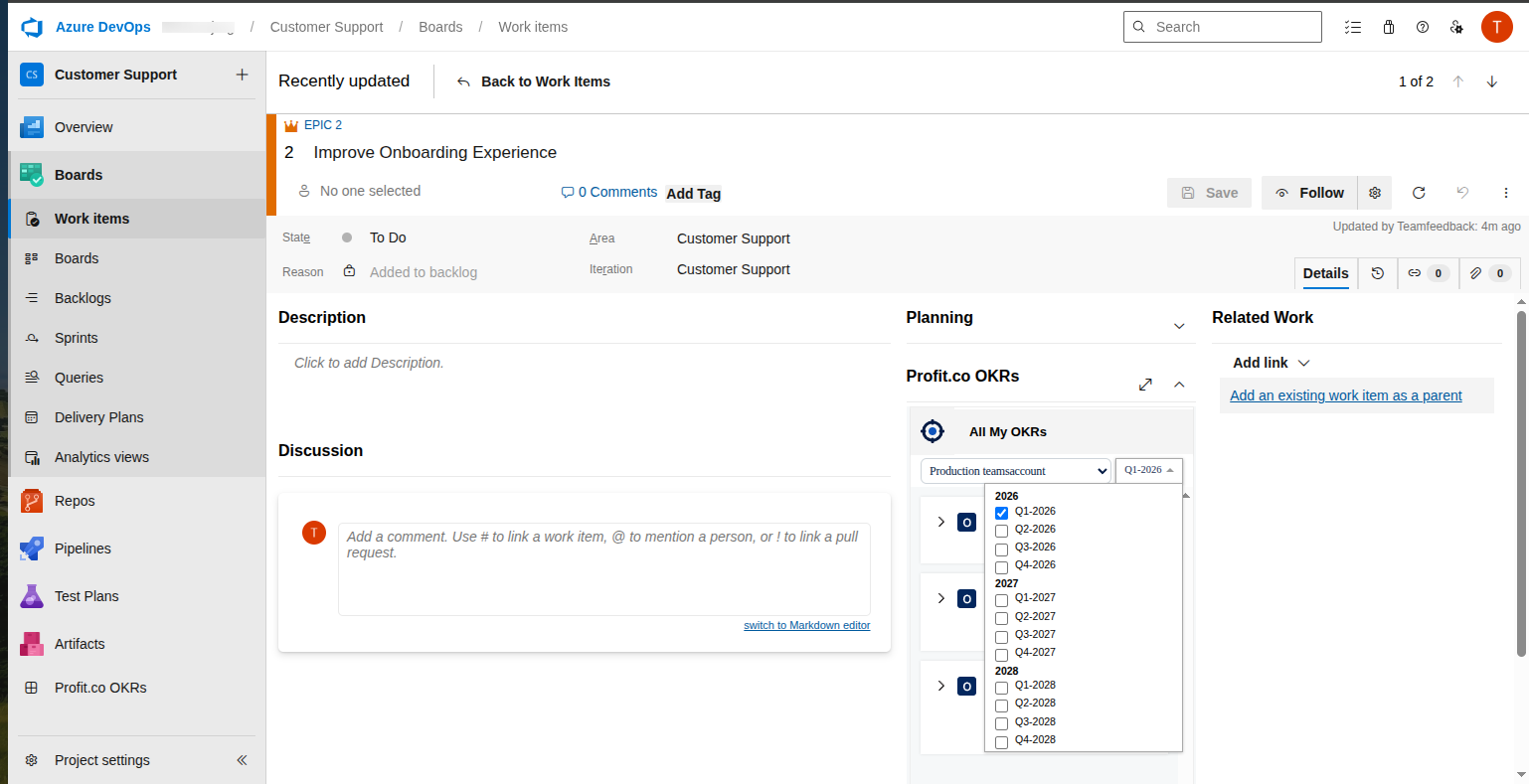Check the Q3-2026 checkbox

1001,549
